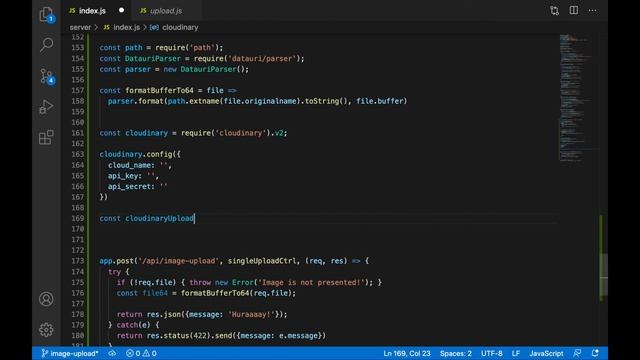Select cloudinary breadcrumb symbol
Image resolution: width=640 pixels, height=360 pixels.
(180, 27)
